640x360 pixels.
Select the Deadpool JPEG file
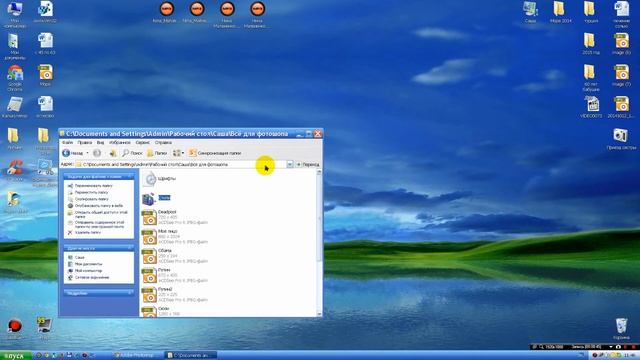[175, 217]
